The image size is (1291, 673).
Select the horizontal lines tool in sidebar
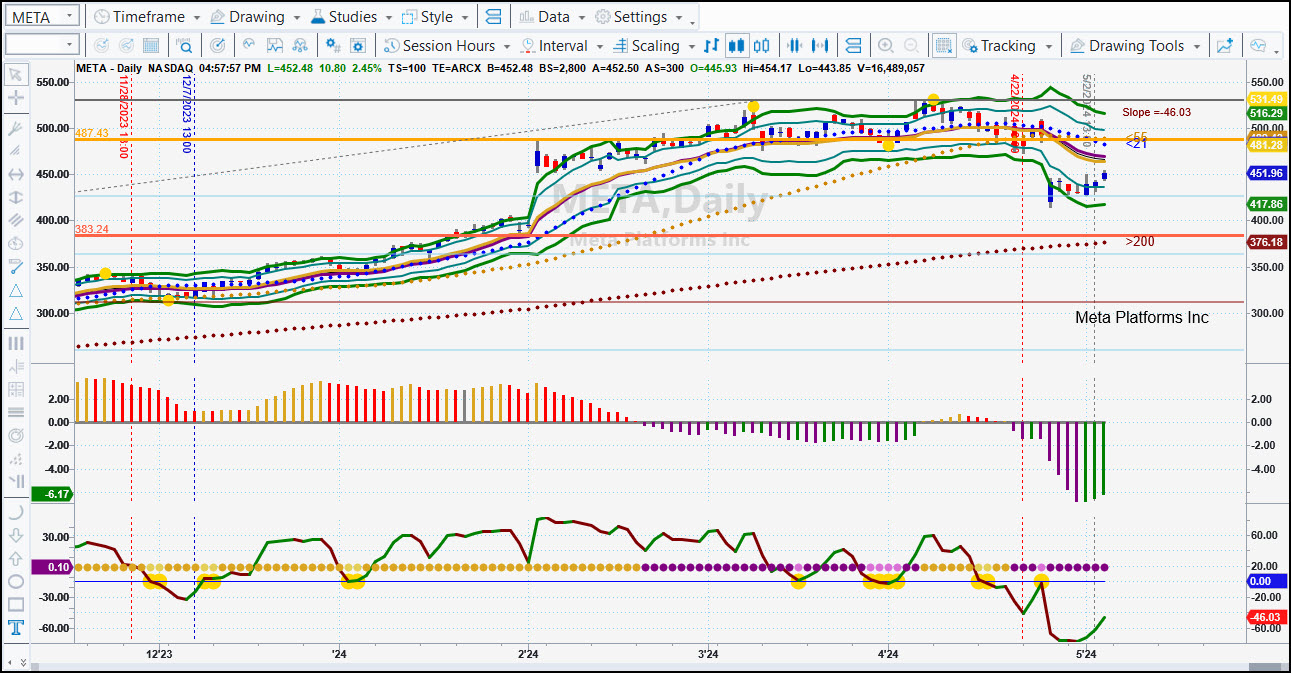coord(16,412)
